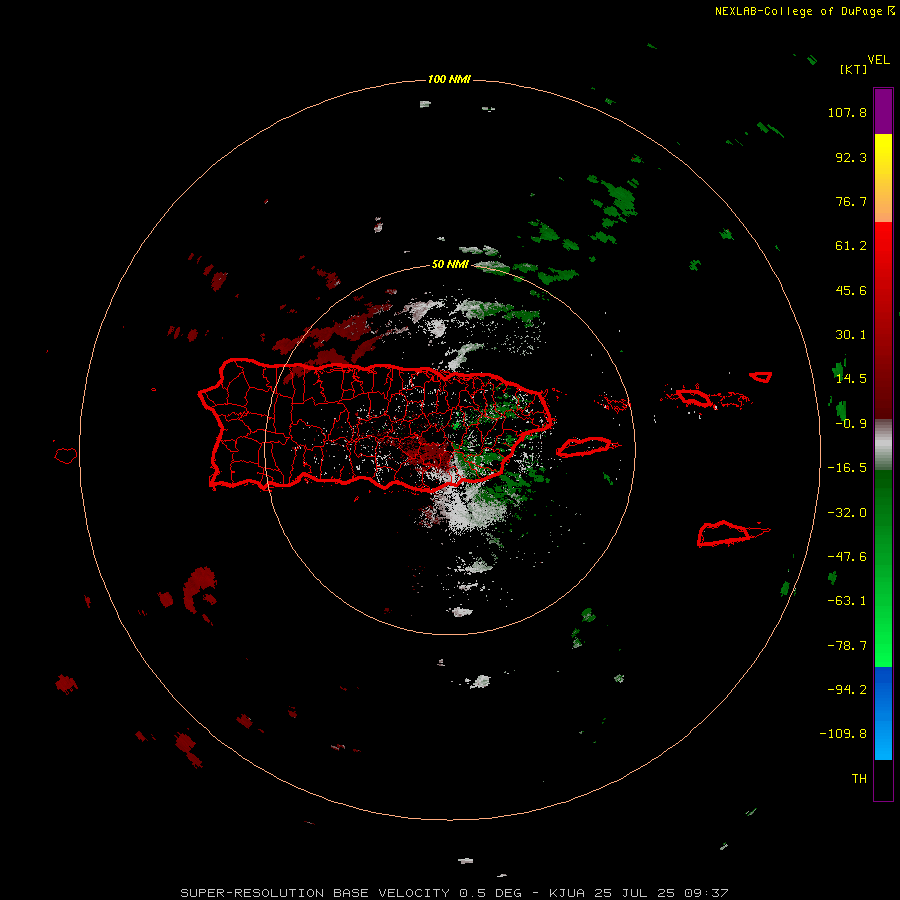
Task: Select the -47.6 scale value
Action: coord(847,557)
